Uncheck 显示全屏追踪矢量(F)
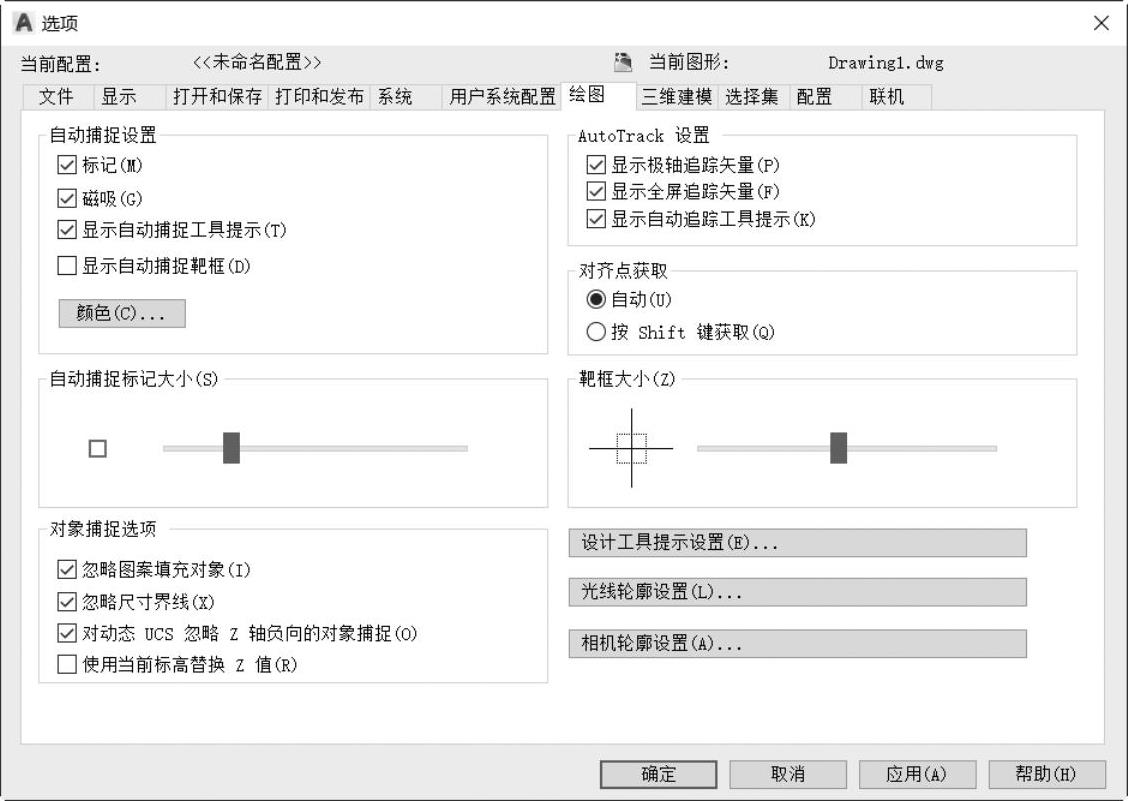Image resolution: width=1128 pixels, height=801 pixels. coord(596,191)
